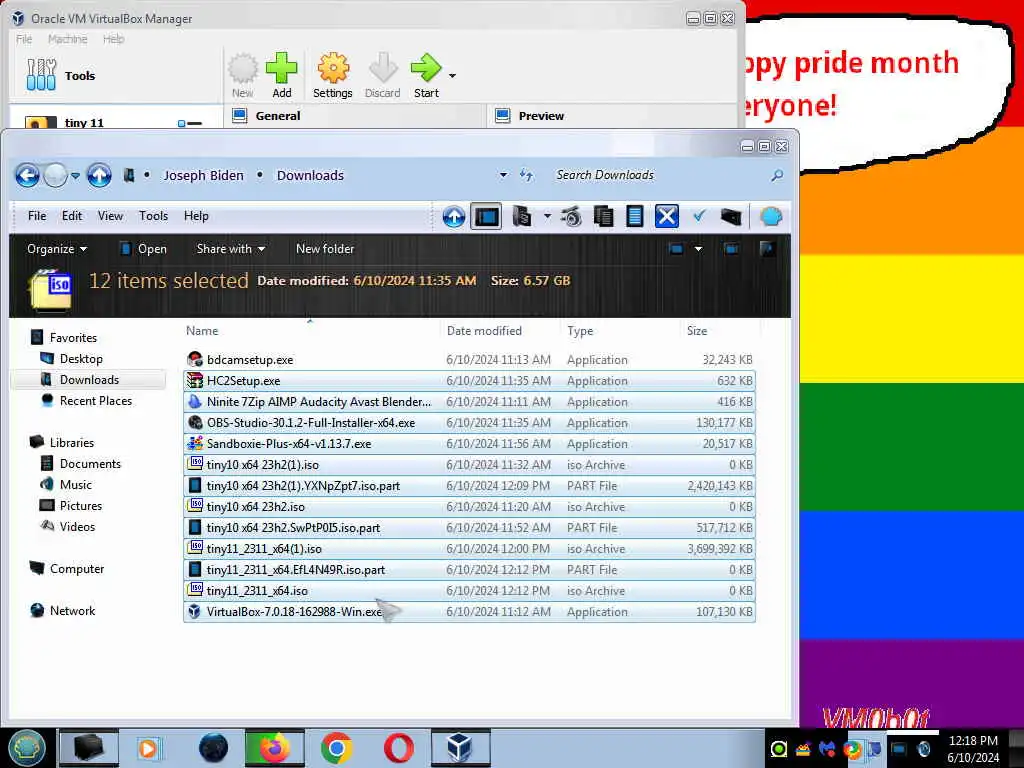Screen dimensions: 1024x768
Task: Click Downloads in the address breadcrumb
Action: point(310,175)
